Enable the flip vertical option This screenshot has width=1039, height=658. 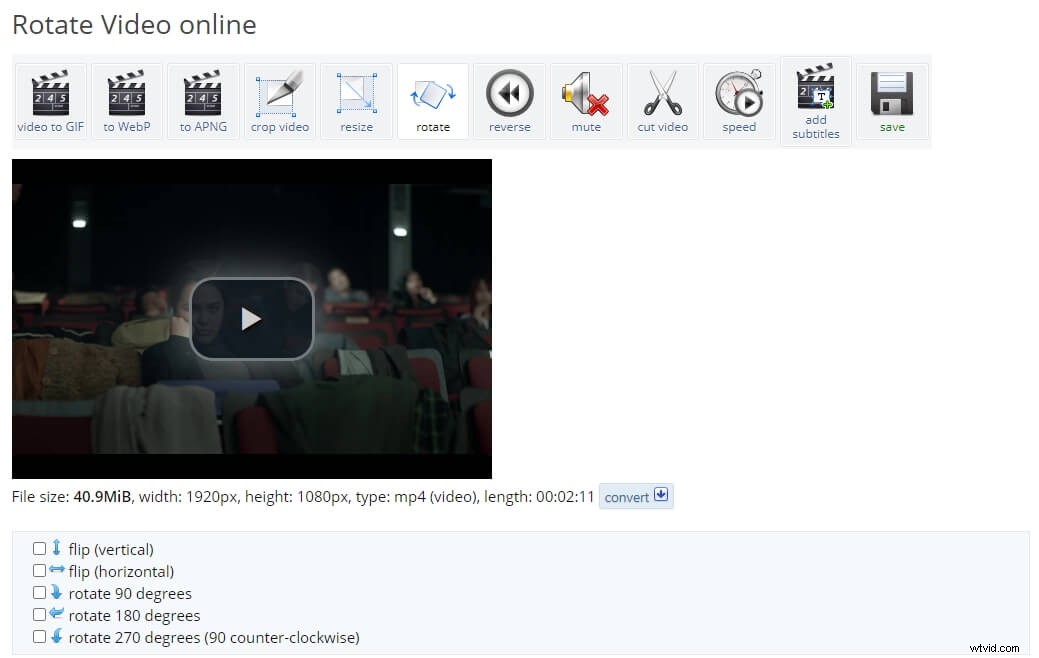pyautogui.click(x=39, y=548)
